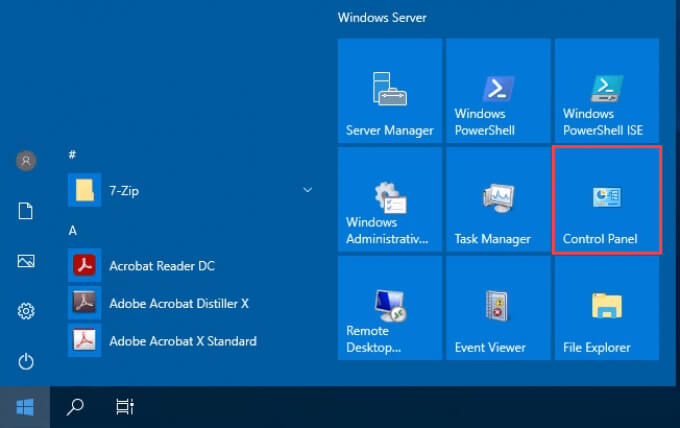
Task: Open the Settings gear icon
Action: point(26,311)
